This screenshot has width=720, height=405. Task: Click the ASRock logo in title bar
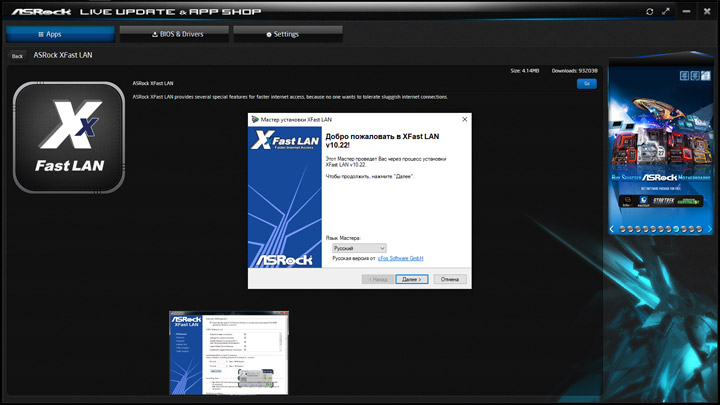tap(41, 11)
